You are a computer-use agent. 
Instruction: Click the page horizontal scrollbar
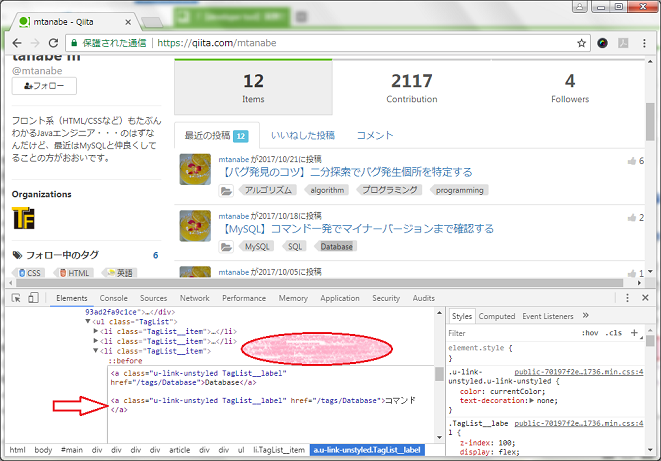tap(320, 283)
